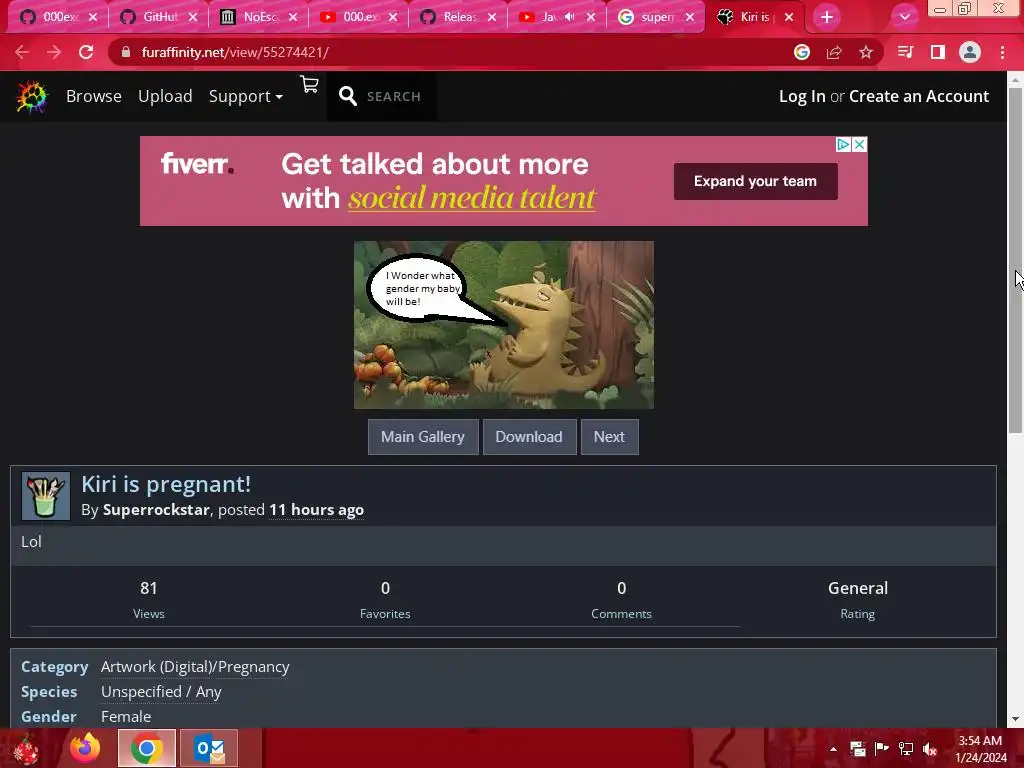Click Expand your team ad button

756,182
